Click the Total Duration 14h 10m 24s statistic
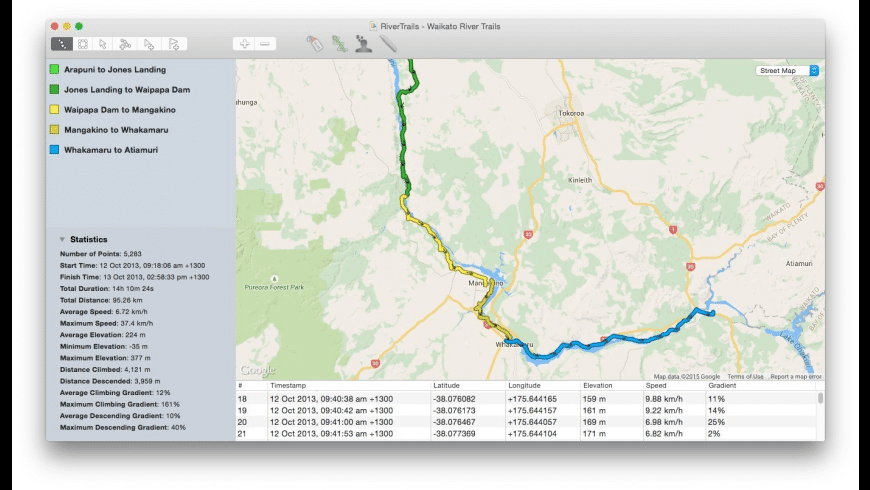This screenshot has width=870, height=490. pyautogui.click(x=107, y=288)
